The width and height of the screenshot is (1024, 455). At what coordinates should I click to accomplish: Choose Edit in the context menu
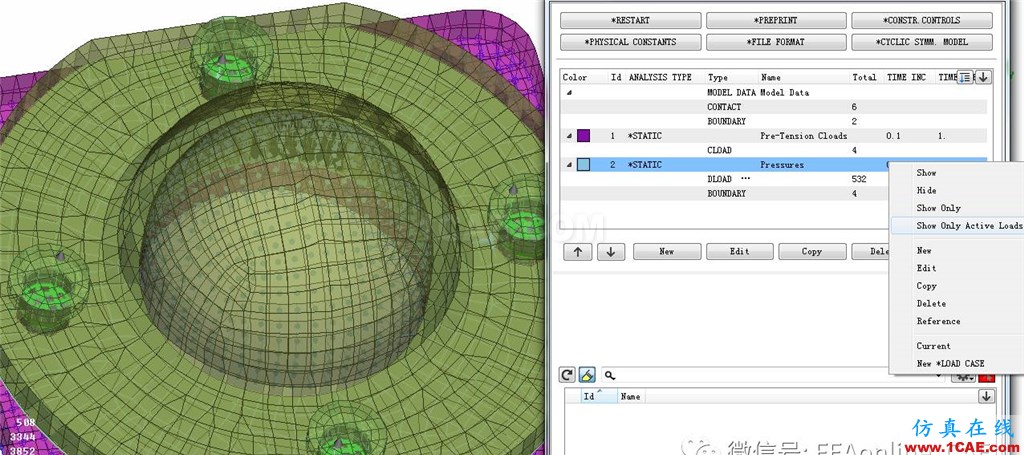click(926, 268)
